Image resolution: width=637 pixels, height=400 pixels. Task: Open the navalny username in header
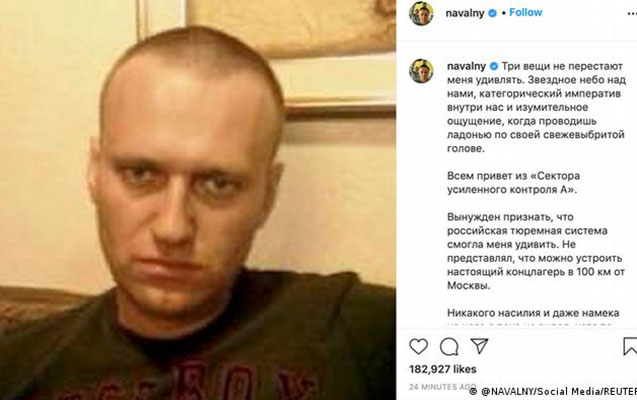[465, 13]
